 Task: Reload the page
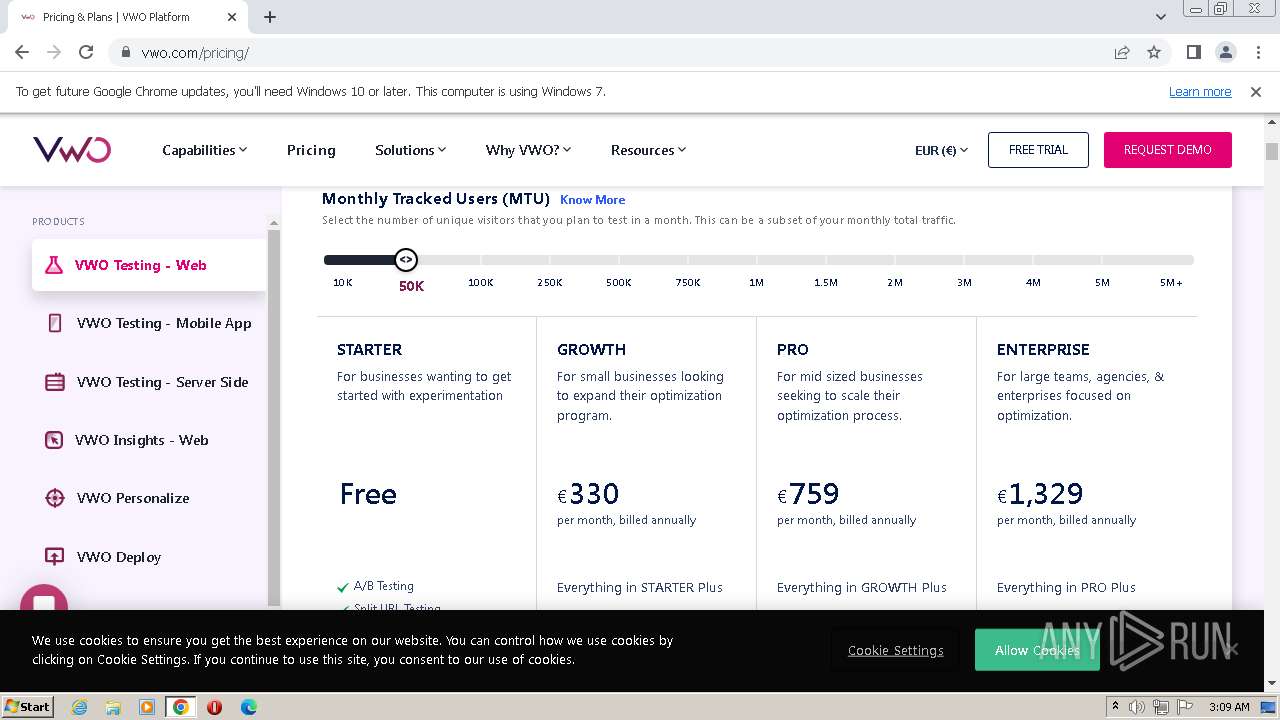86,52
